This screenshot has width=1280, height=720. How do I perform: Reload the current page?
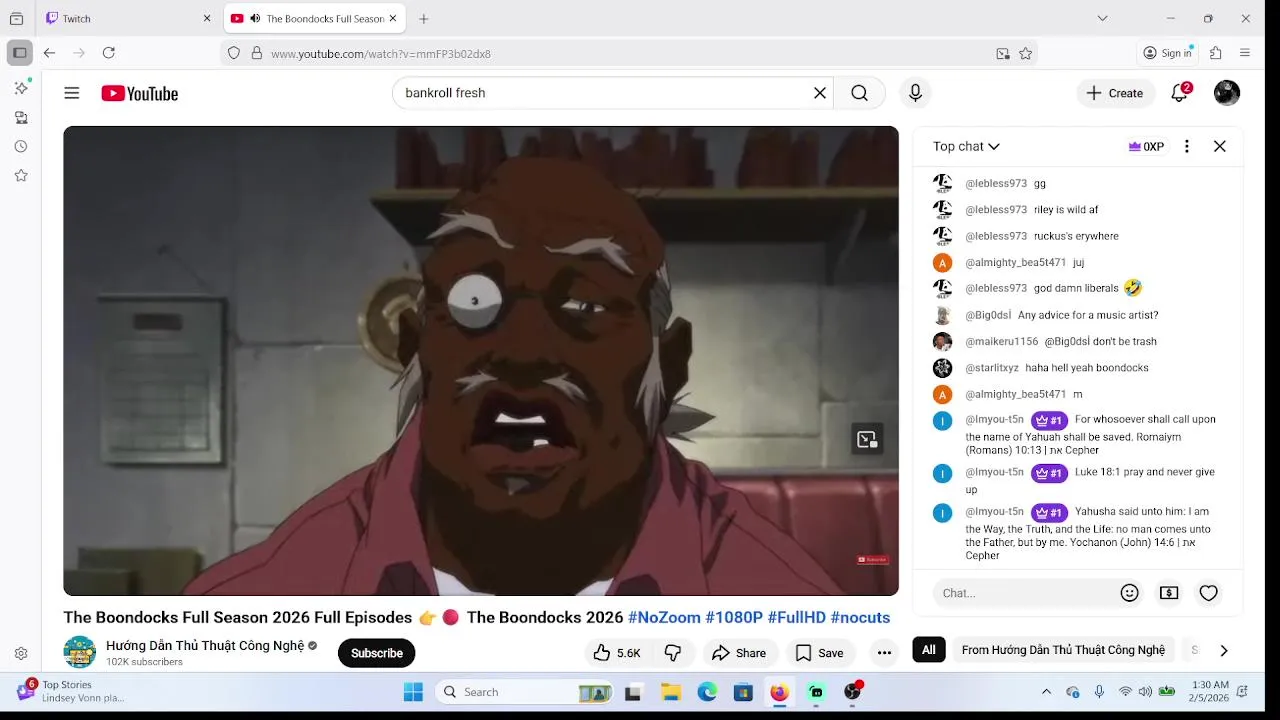click(x=109, y=53)
